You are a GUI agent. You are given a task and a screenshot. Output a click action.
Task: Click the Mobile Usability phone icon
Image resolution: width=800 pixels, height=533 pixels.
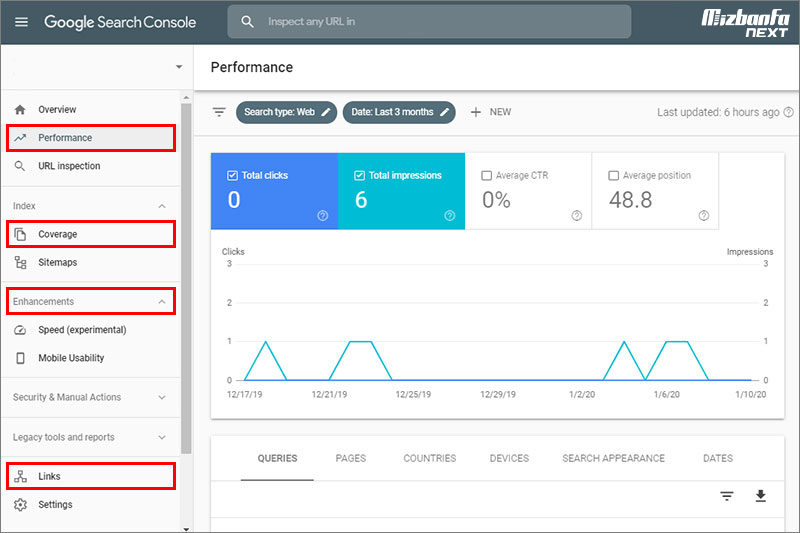(x=20, y=358)
